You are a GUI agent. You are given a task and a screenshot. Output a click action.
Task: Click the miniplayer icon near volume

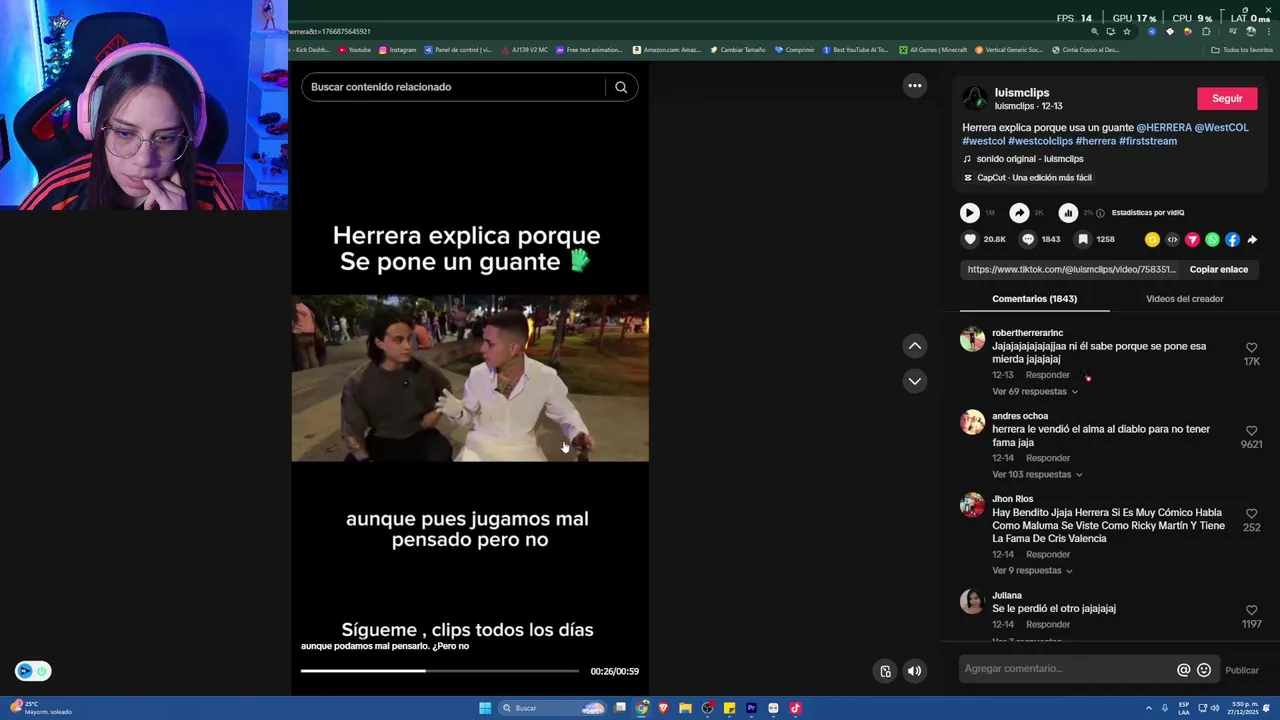[885, 671]
